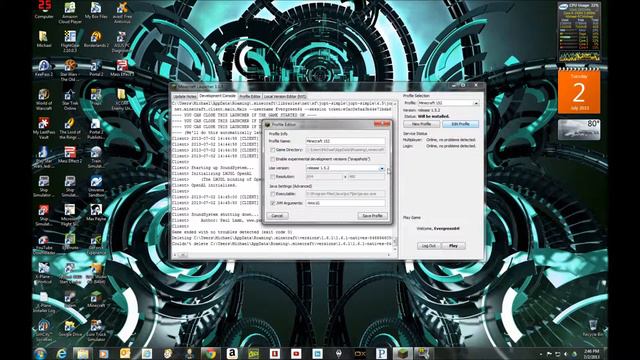Launch World of Warcraft desktop shortcut
The height and width of the screenshot is (360, 640).
click(44, 100)
